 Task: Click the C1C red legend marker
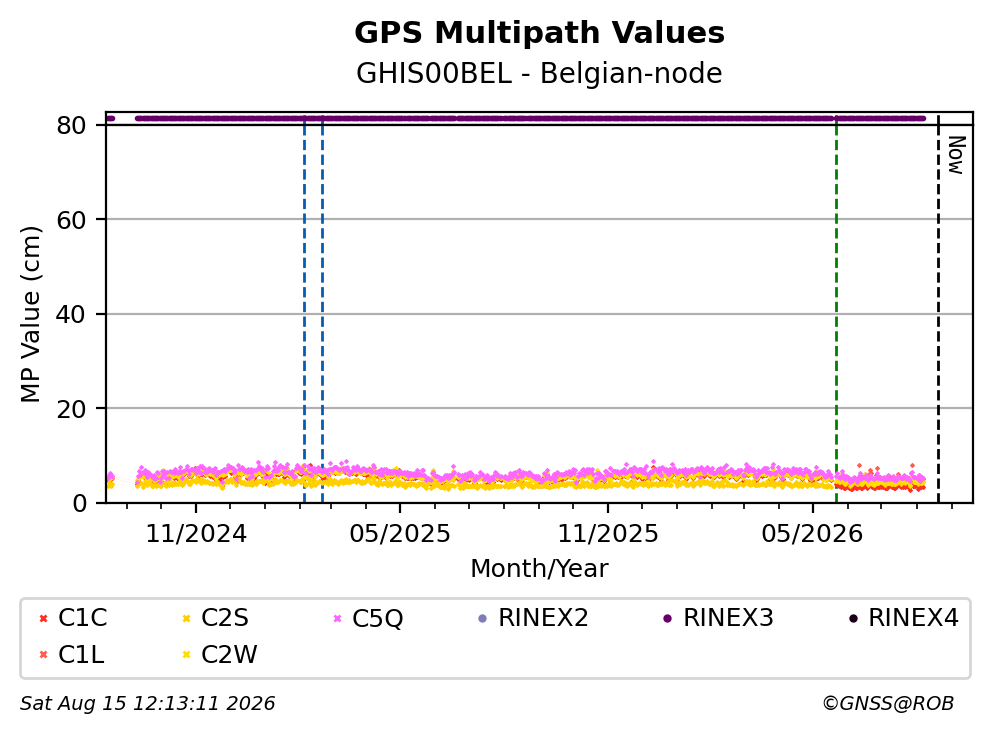coord(43,618)
